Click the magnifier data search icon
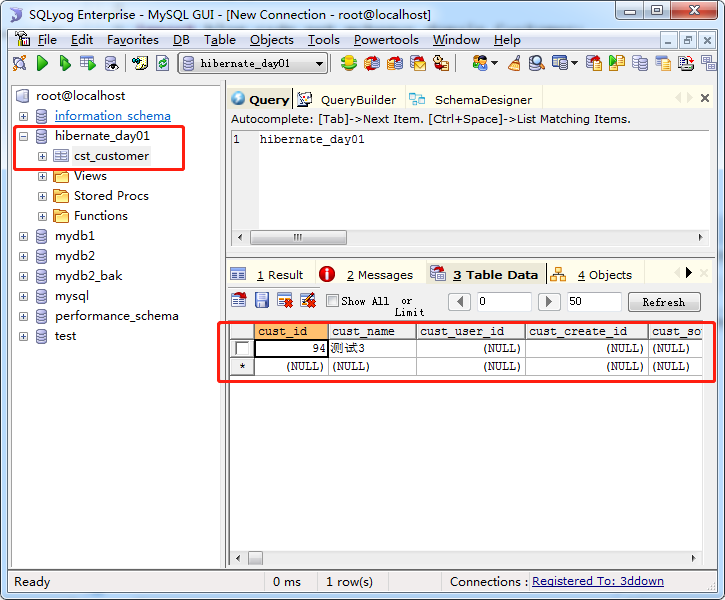 536,63
